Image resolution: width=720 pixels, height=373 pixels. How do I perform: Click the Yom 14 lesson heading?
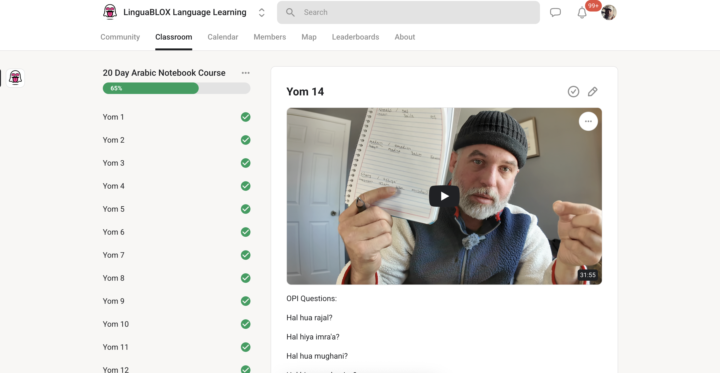point(305,92)
